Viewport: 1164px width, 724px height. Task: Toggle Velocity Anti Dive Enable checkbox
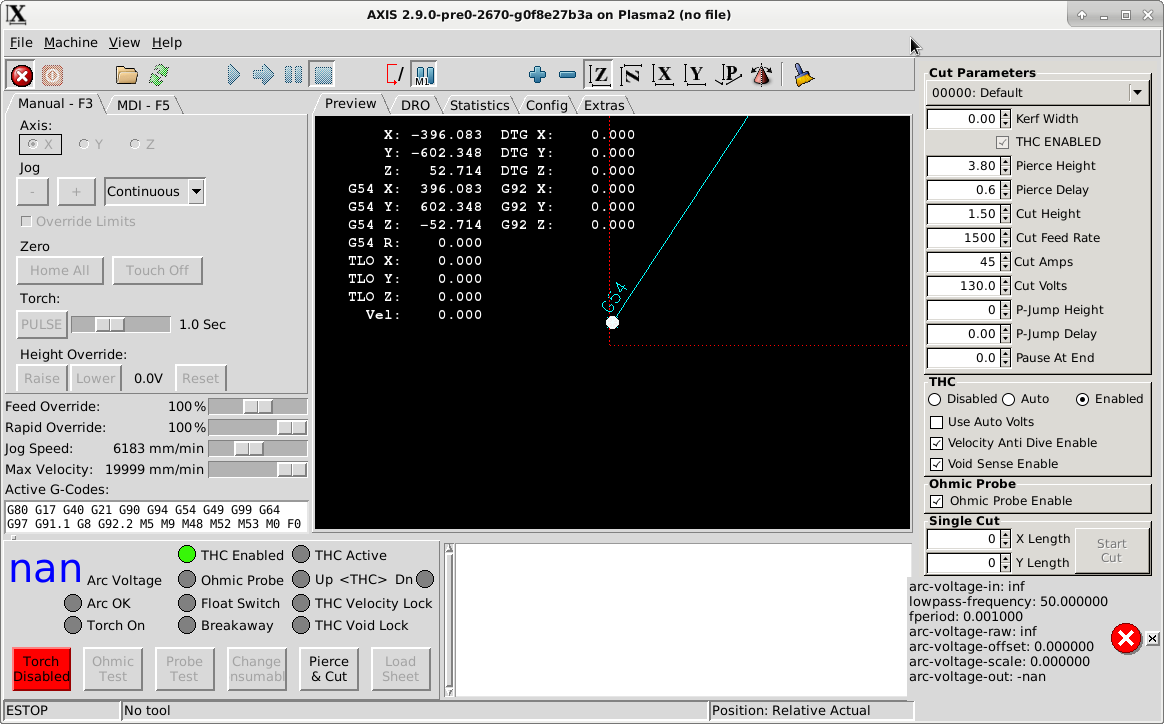tap(1013, 443)
